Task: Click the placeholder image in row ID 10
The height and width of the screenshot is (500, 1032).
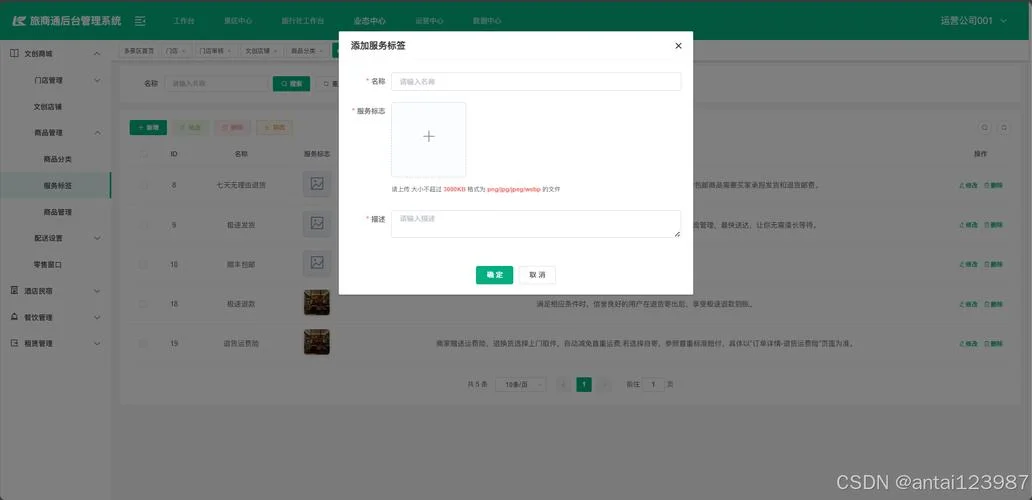Action: click(x=317, y=264)
